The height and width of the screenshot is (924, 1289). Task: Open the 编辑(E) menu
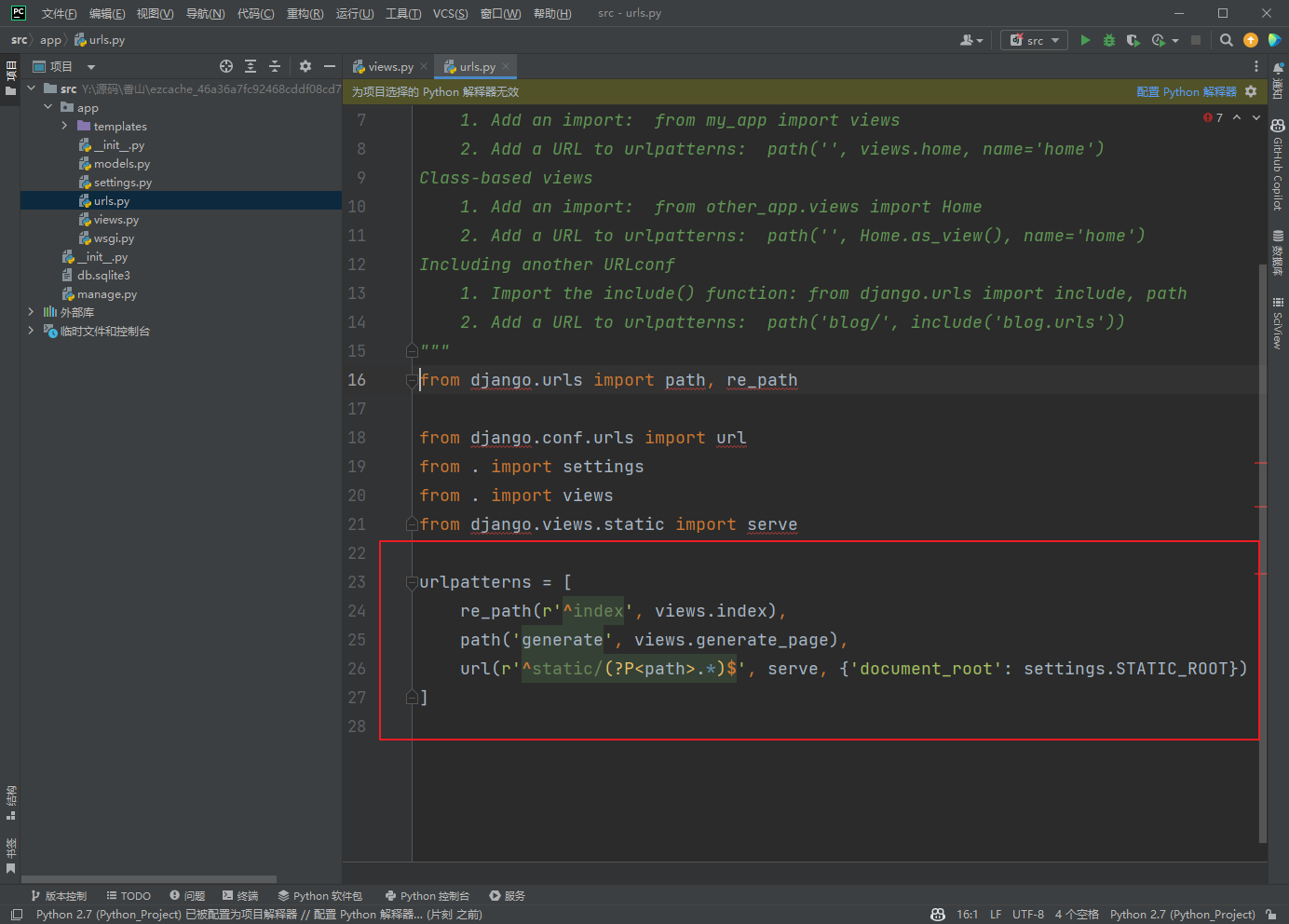107,13
